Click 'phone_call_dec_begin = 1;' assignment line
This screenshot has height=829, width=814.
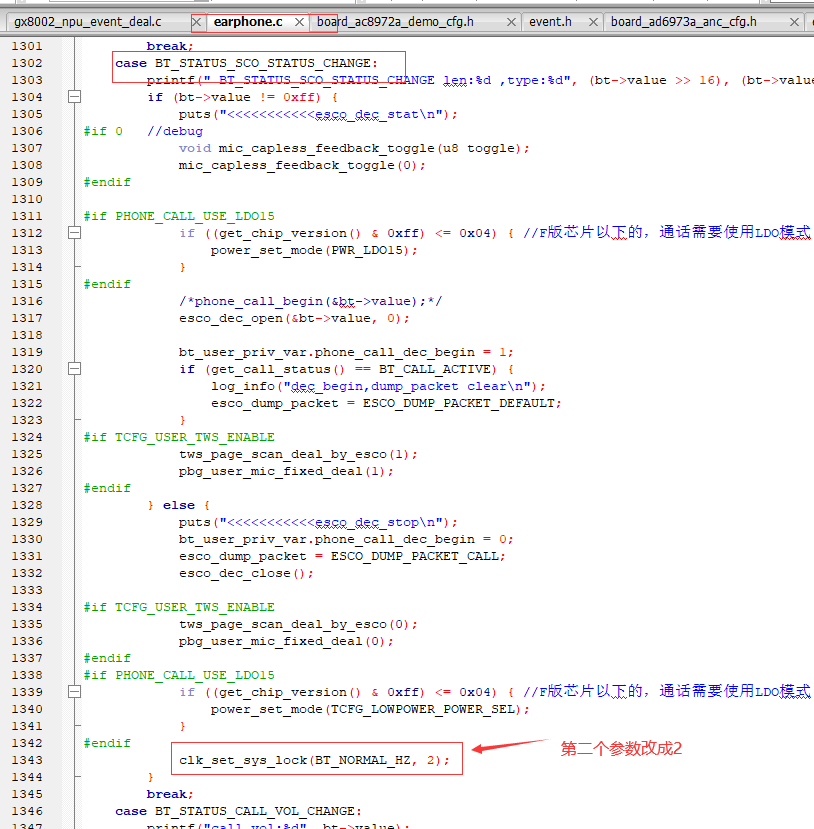click(346, 352)
